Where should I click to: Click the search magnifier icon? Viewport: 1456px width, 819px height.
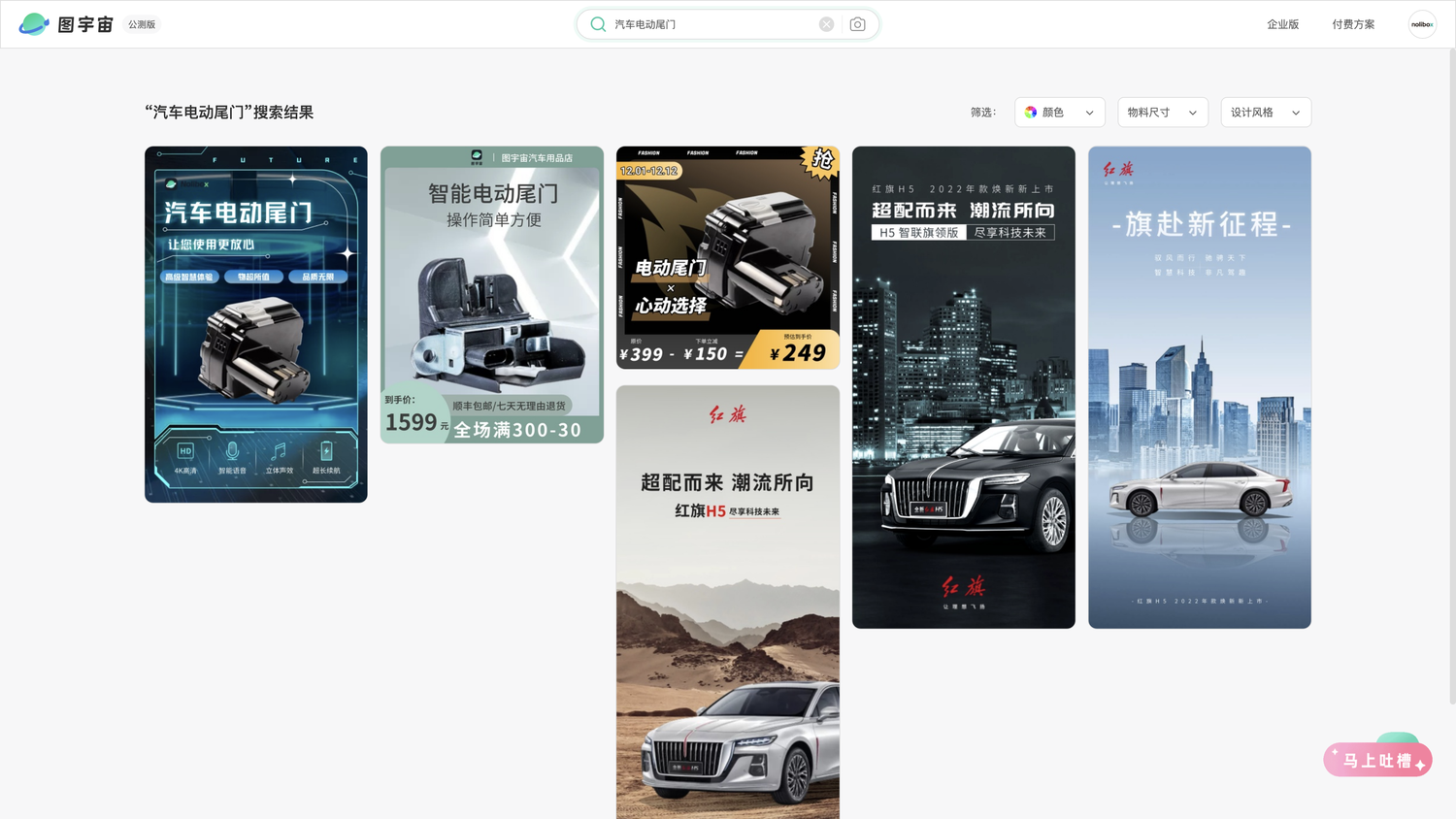(598, 24)
